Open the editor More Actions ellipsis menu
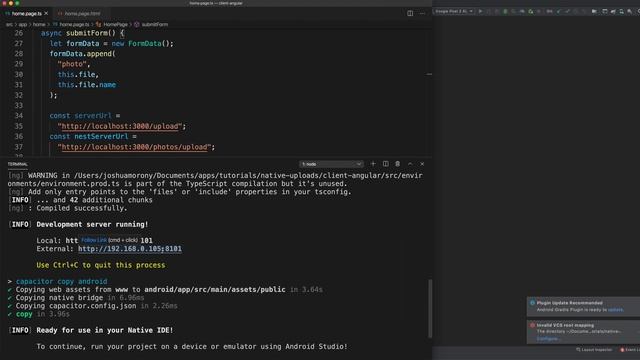This screenshot has width=640, height=360. 422,13
